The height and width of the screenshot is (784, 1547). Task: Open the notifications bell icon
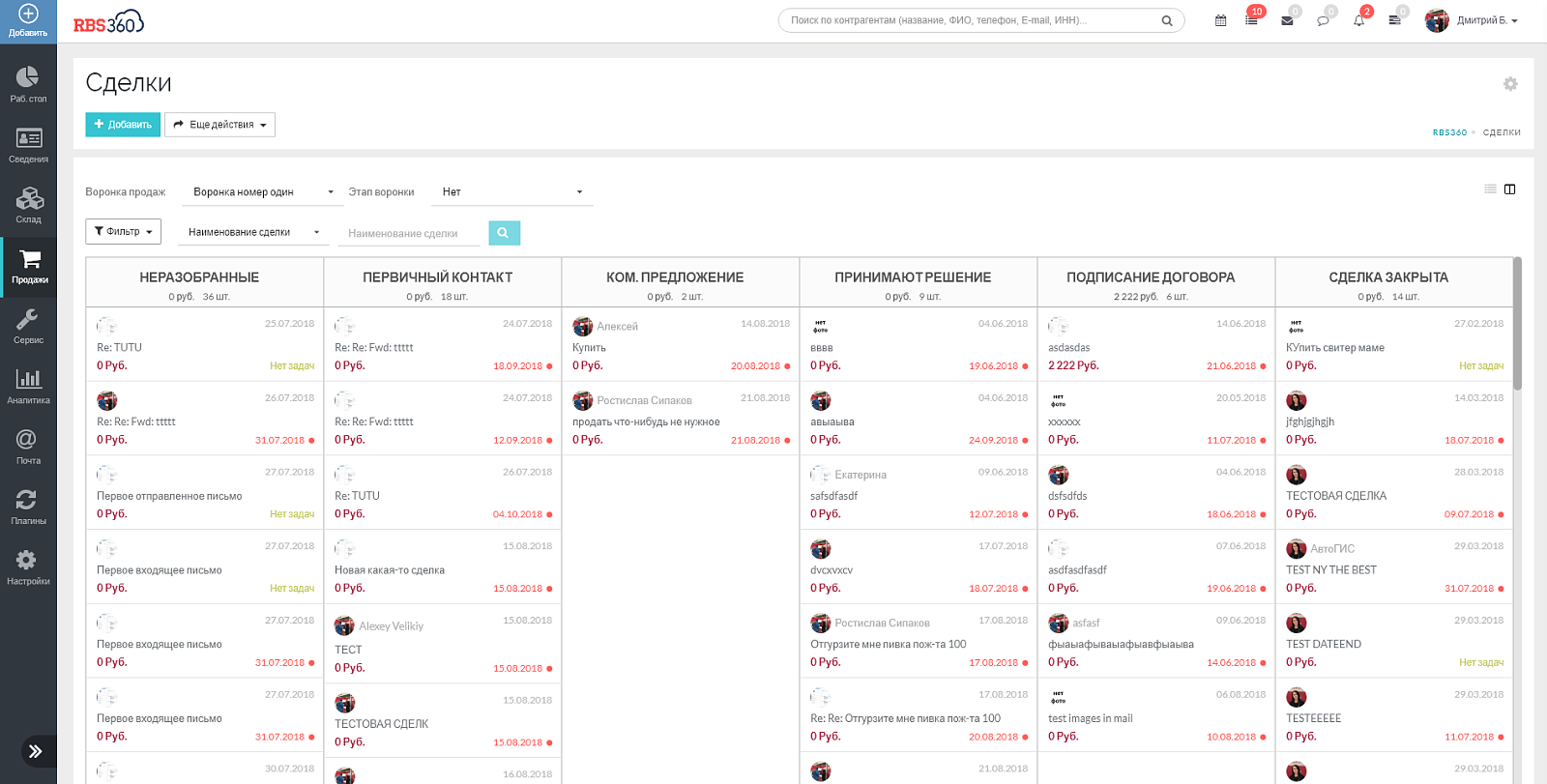[1358, 20]
